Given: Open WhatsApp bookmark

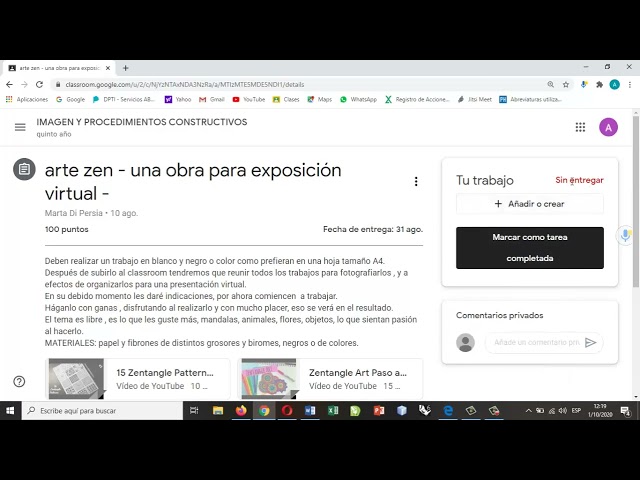Looking at the screenshot, I should point(358,99).
